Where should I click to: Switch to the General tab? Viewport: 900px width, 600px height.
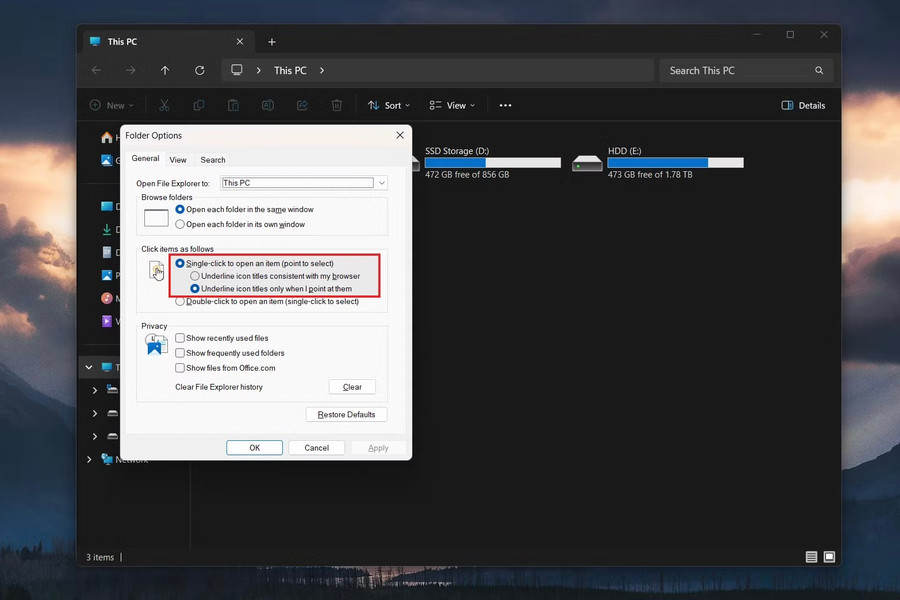[145, 158]
